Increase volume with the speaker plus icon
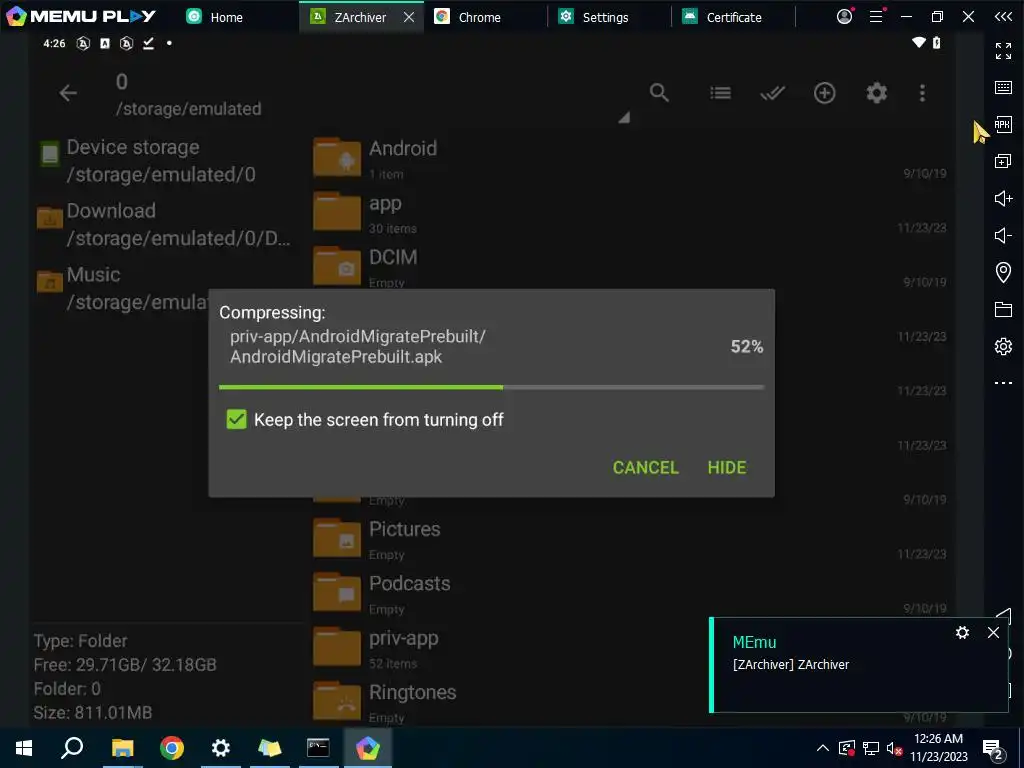1024x768 pixels. point(1003,198)
